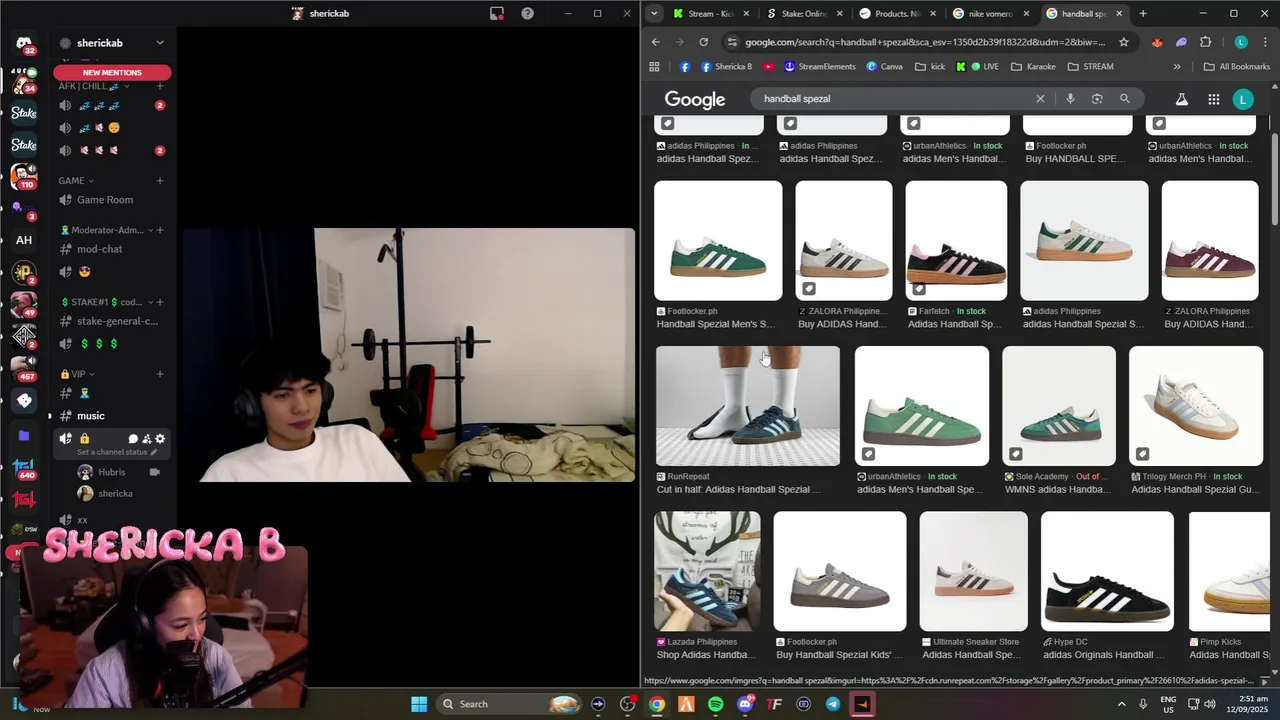Open Canva bookmark
1280x720 pixels.
point(885,67)
